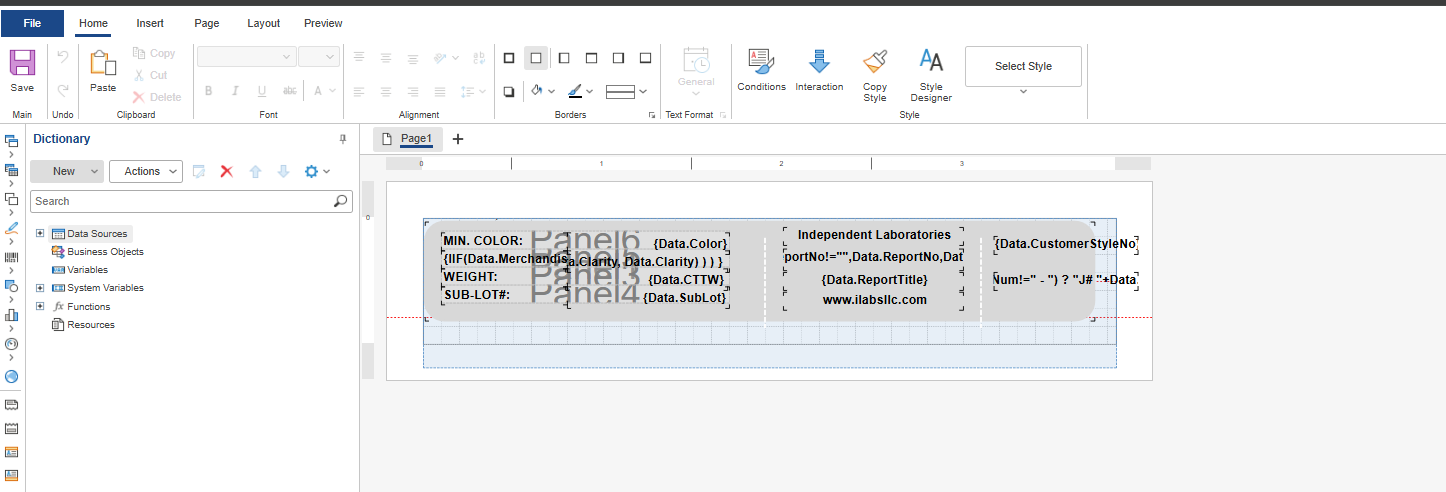This screenshot has height=492, width=1446.
Task: Select the barcode component in left toolbar
Action: pyautogui.click(x=11, y=256)
